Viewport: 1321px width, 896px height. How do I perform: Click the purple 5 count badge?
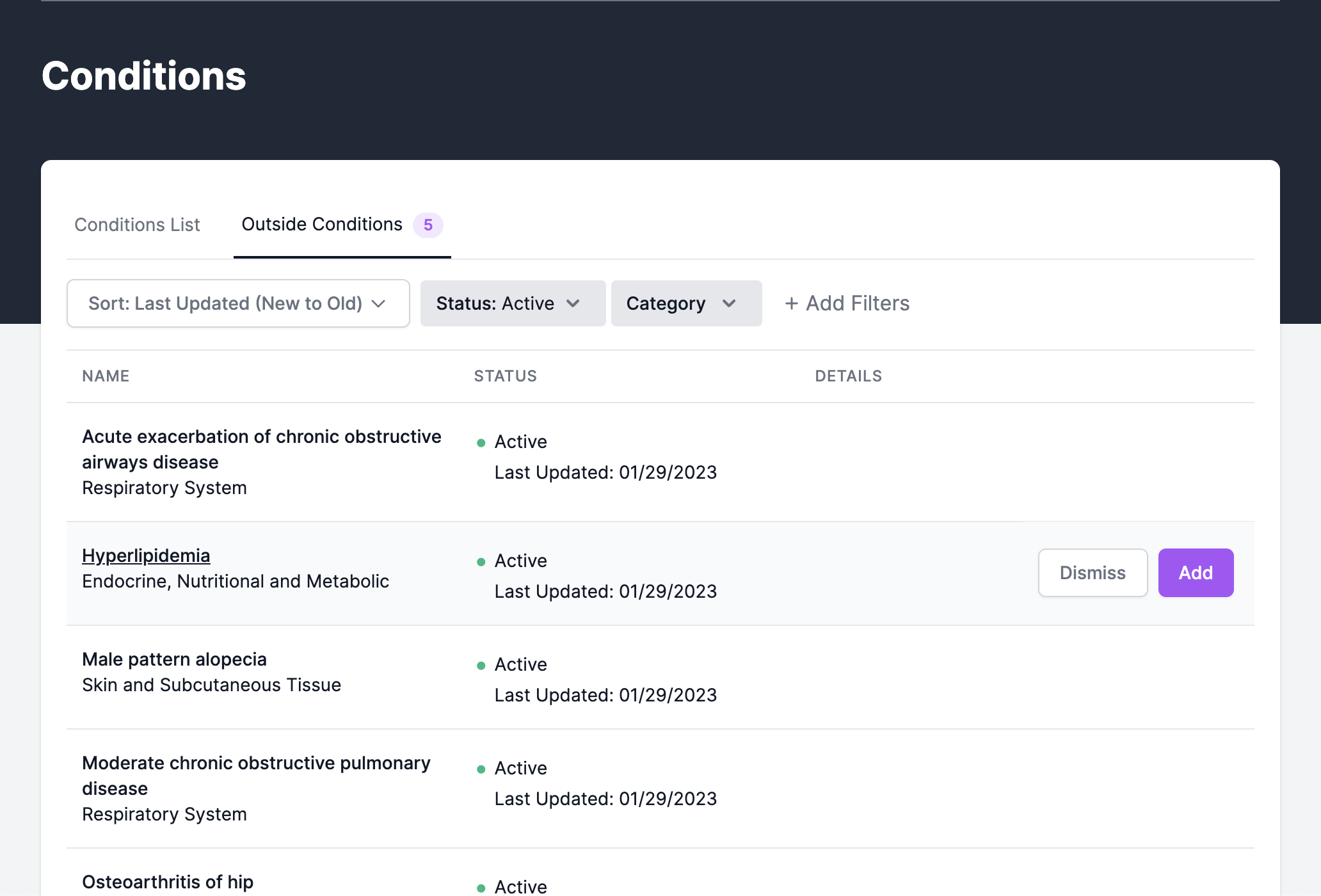click(428, 225)
